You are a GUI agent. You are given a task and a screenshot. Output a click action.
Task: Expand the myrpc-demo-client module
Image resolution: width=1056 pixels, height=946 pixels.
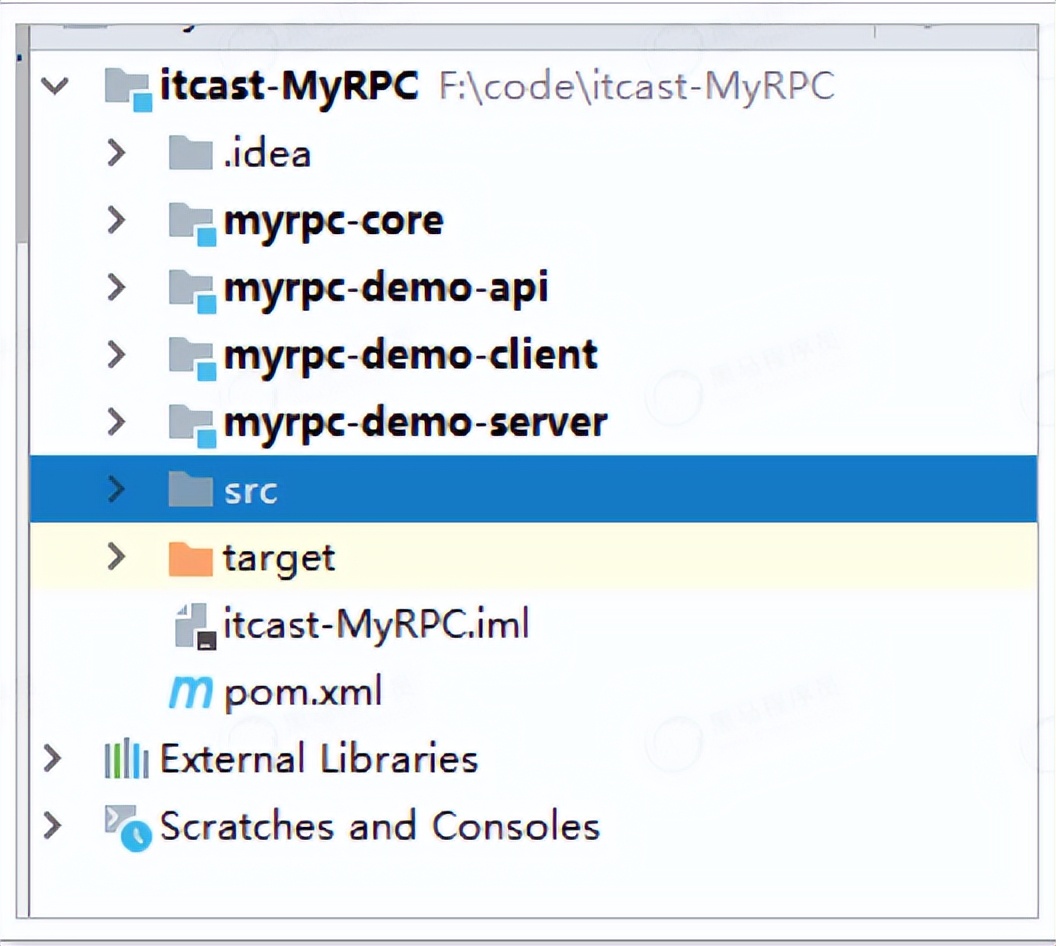click(x=117, y=355)
